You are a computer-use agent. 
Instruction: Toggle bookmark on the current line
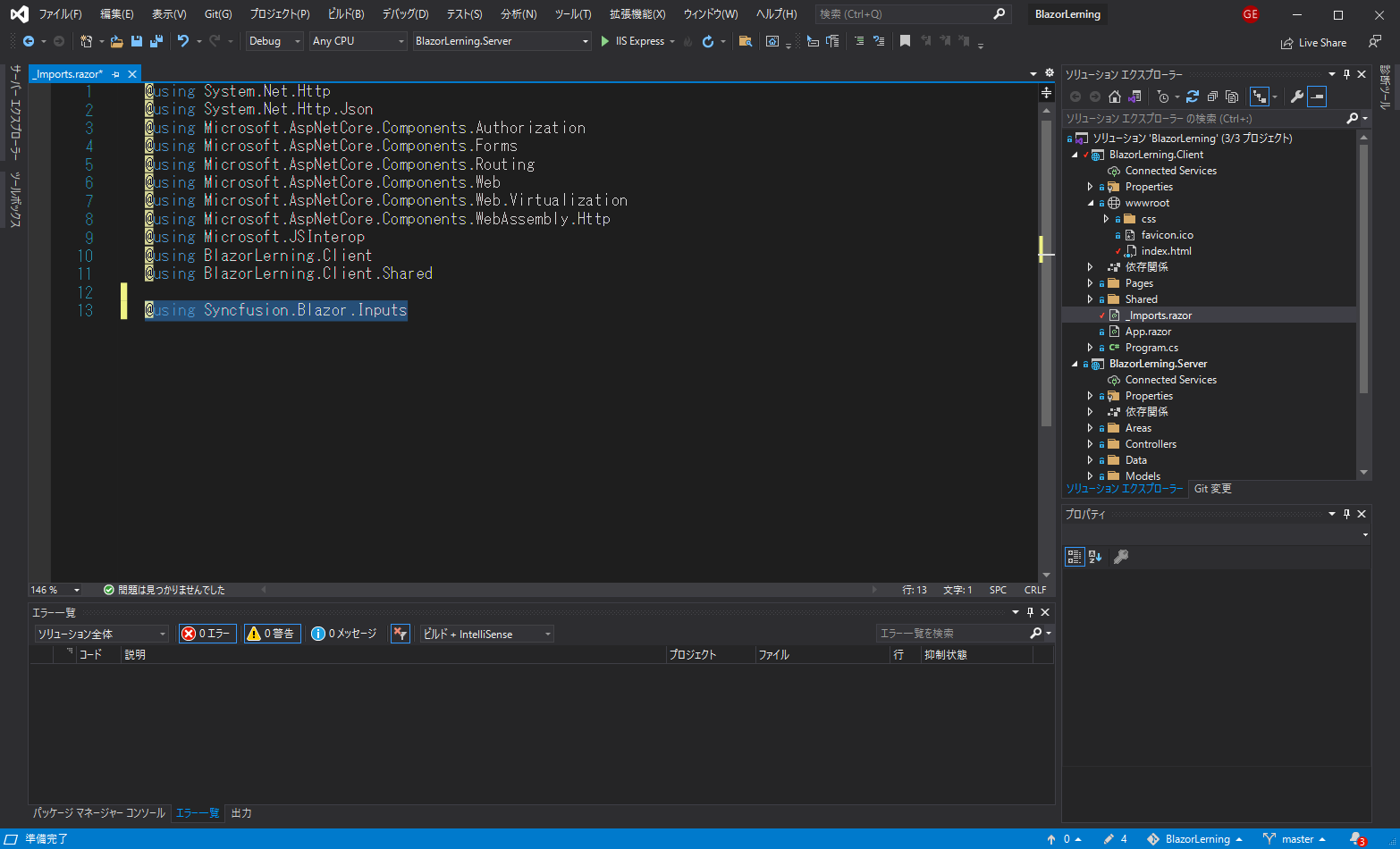click(905, 41)
